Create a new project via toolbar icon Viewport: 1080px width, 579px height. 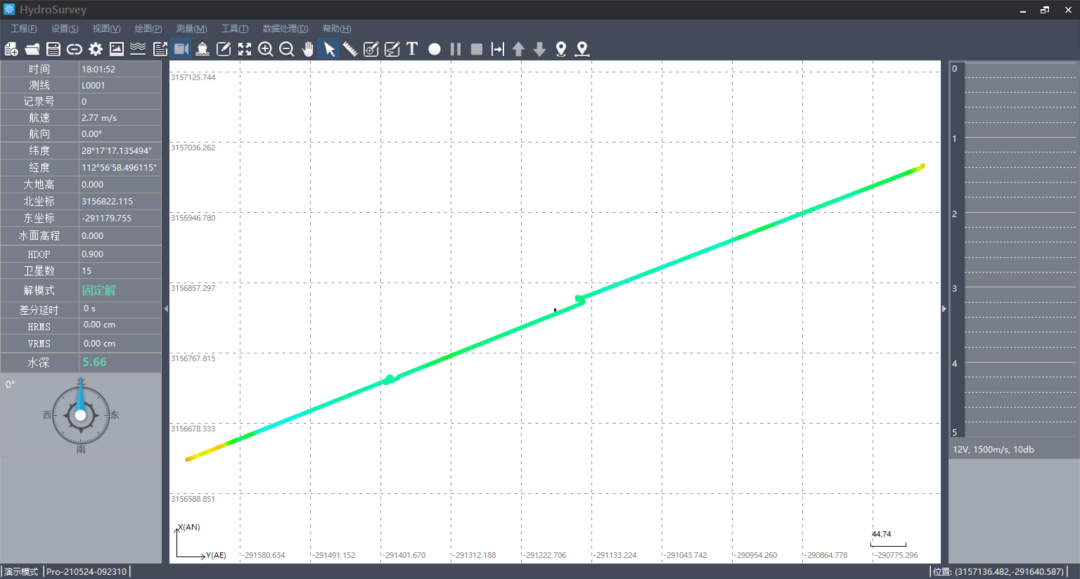click(x=11, y=49)
